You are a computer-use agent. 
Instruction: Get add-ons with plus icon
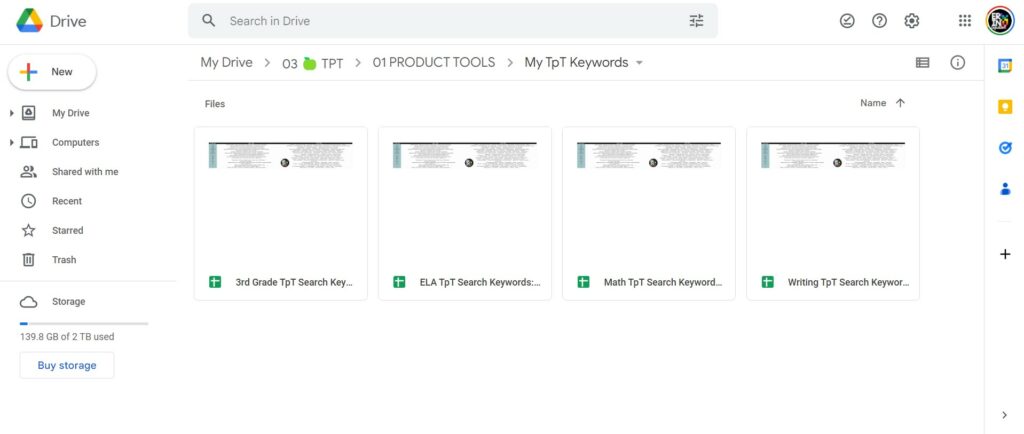coord(1006,255)
